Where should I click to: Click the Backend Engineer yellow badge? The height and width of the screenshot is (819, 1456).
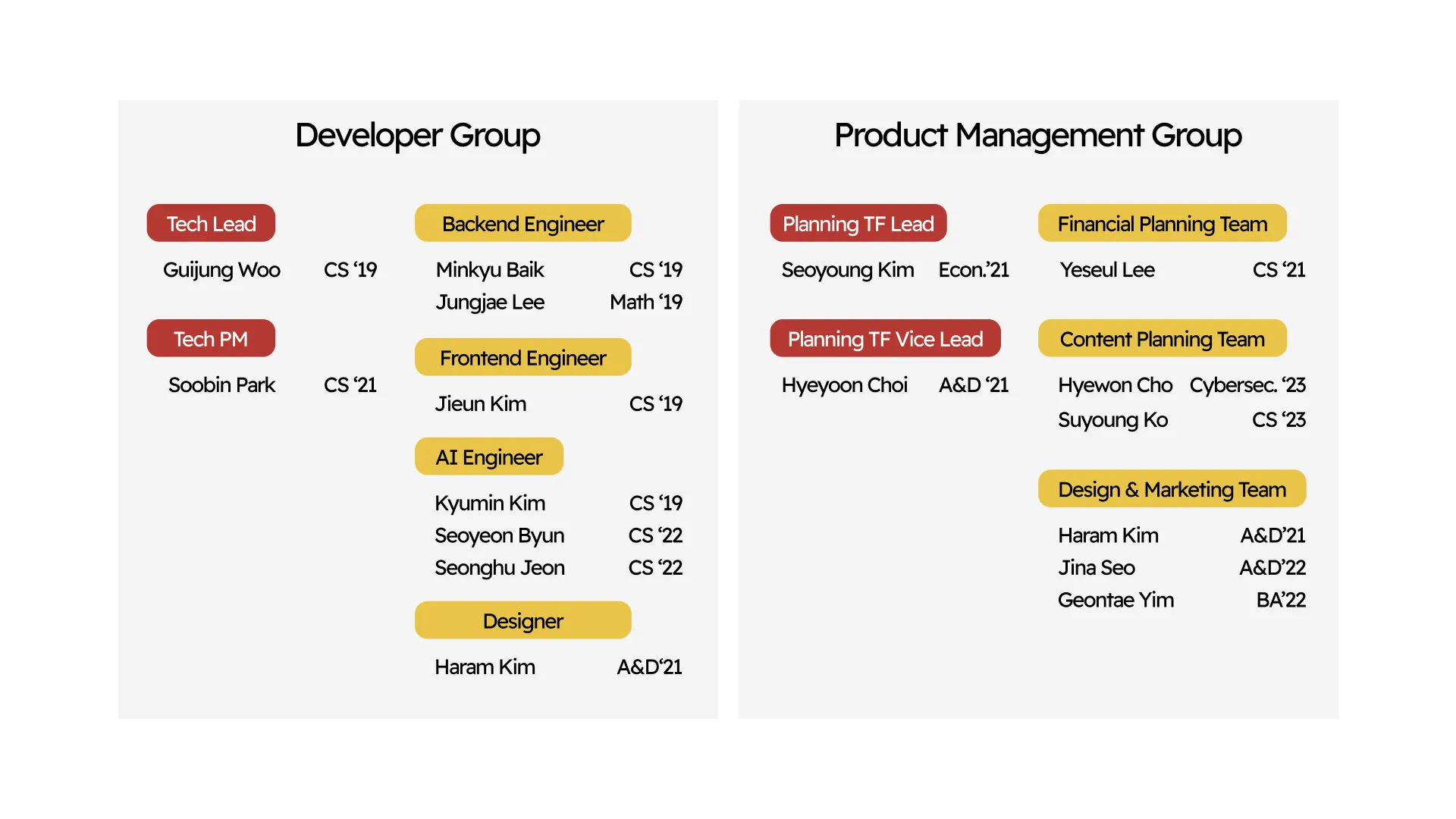(x=522, y=224)
